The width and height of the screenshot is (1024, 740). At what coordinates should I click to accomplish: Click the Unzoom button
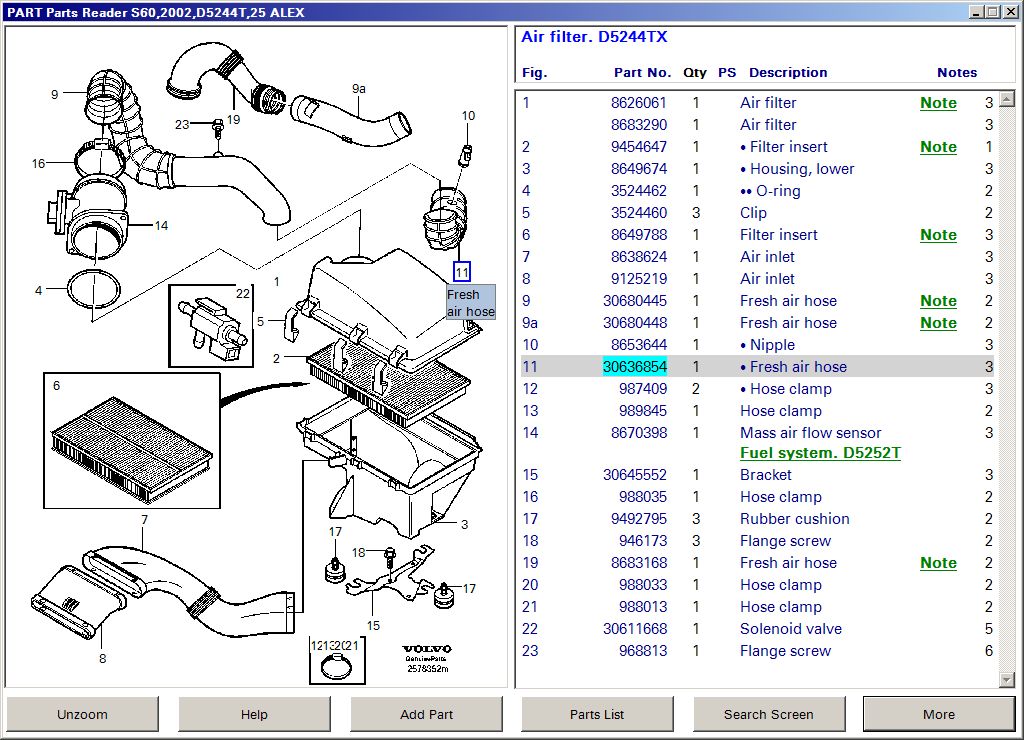(x=82, y=714)
